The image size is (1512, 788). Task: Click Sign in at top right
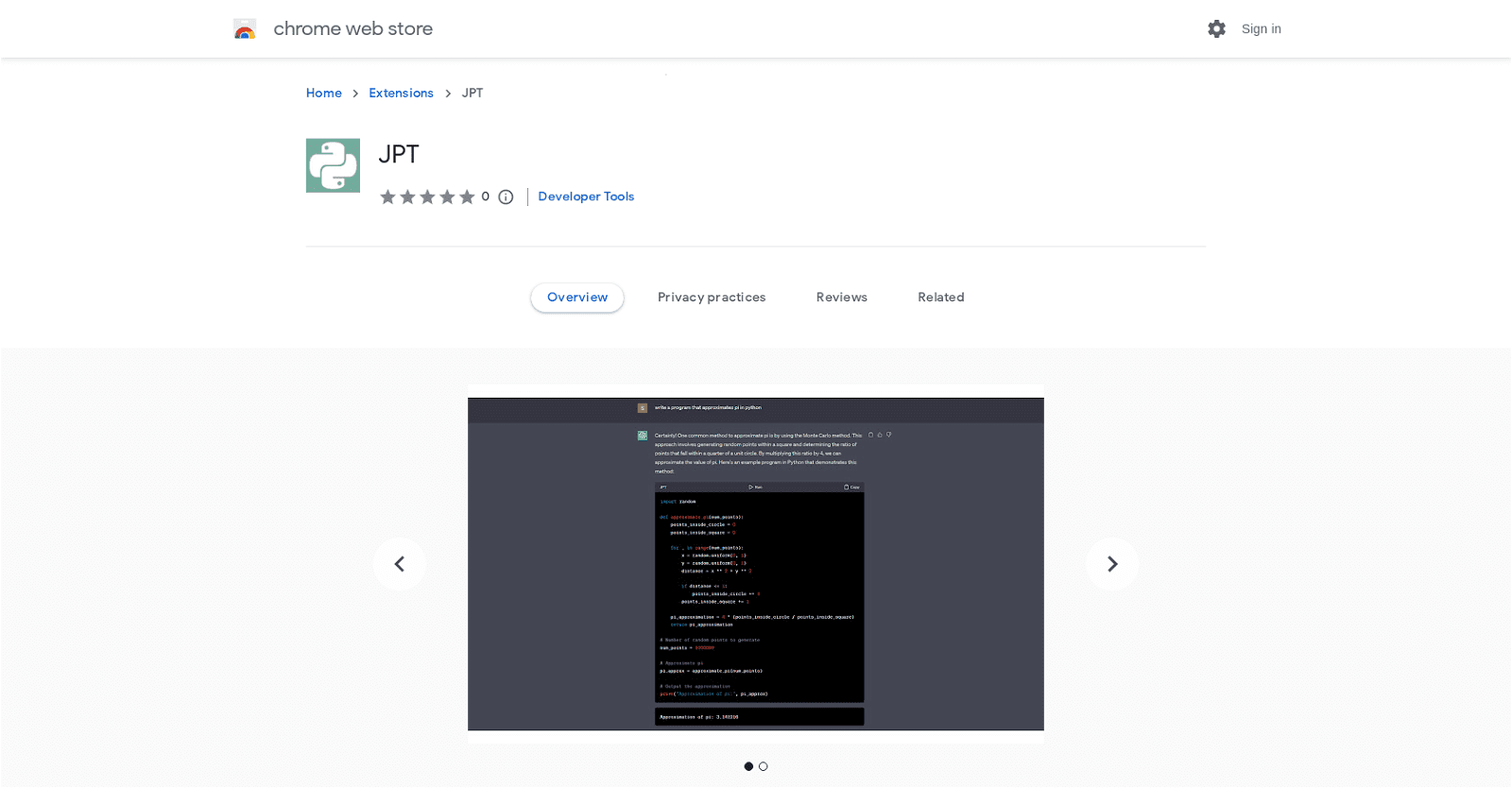[x=1261, y=29]
